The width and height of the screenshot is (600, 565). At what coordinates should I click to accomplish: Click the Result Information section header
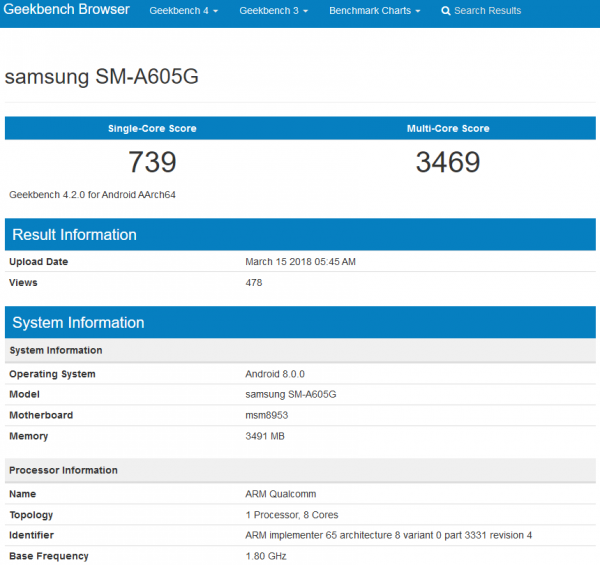point(300,234)
